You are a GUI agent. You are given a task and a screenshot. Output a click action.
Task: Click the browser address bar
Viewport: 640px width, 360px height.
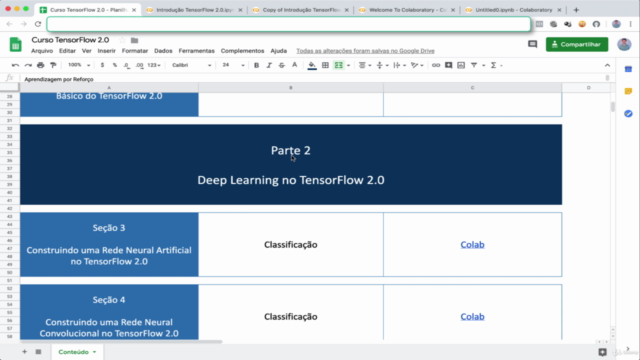pos(289,24)
